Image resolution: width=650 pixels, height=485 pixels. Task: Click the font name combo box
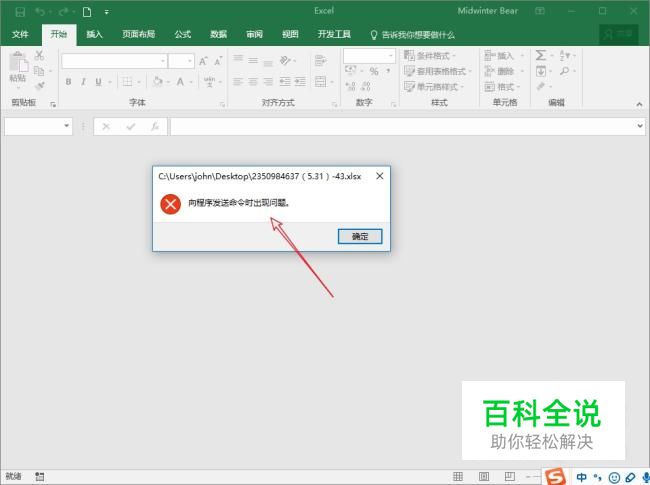(x=114, y=61)
